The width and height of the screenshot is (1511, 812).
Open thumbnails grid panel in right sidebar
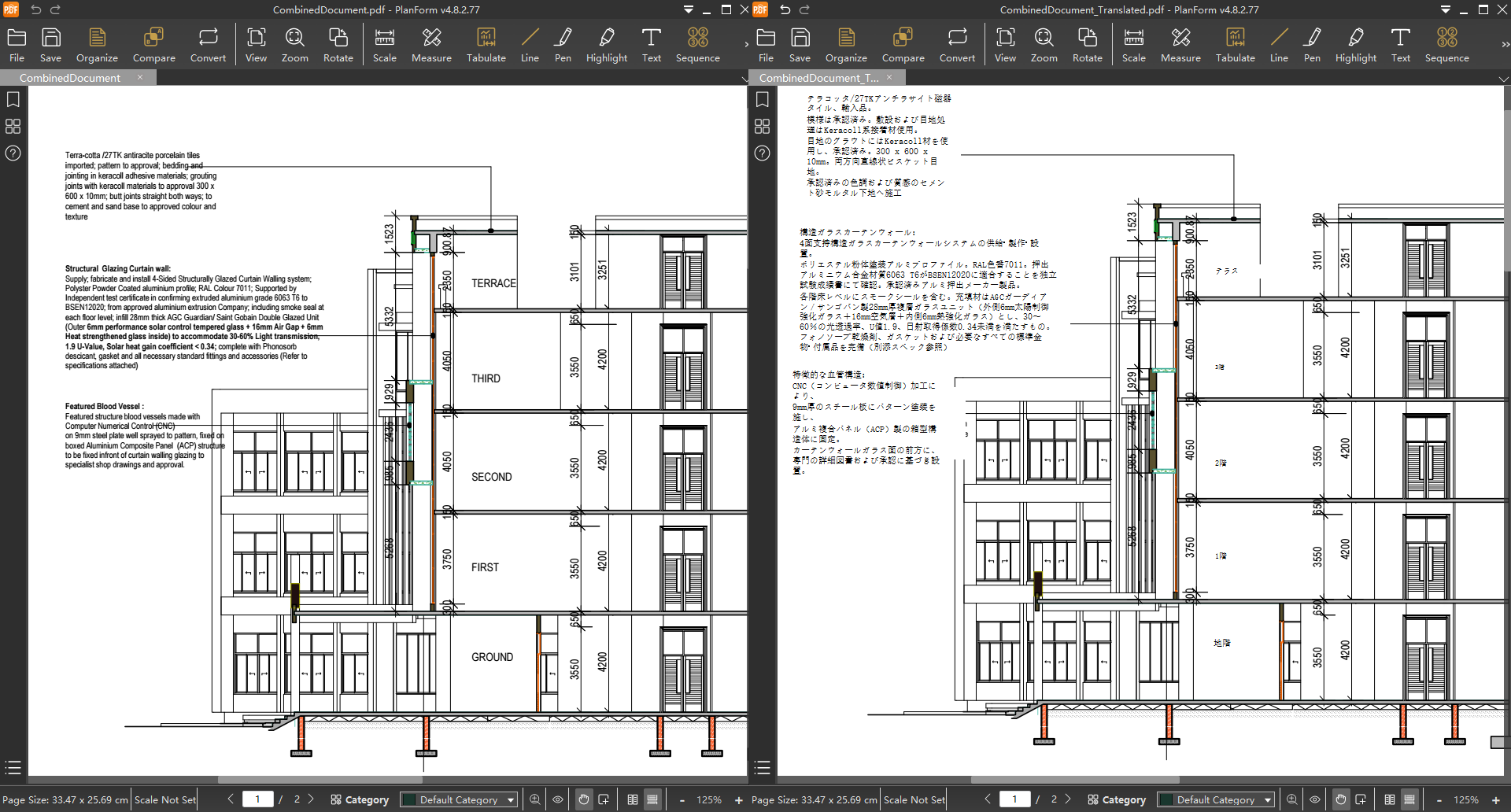point(762,127)
